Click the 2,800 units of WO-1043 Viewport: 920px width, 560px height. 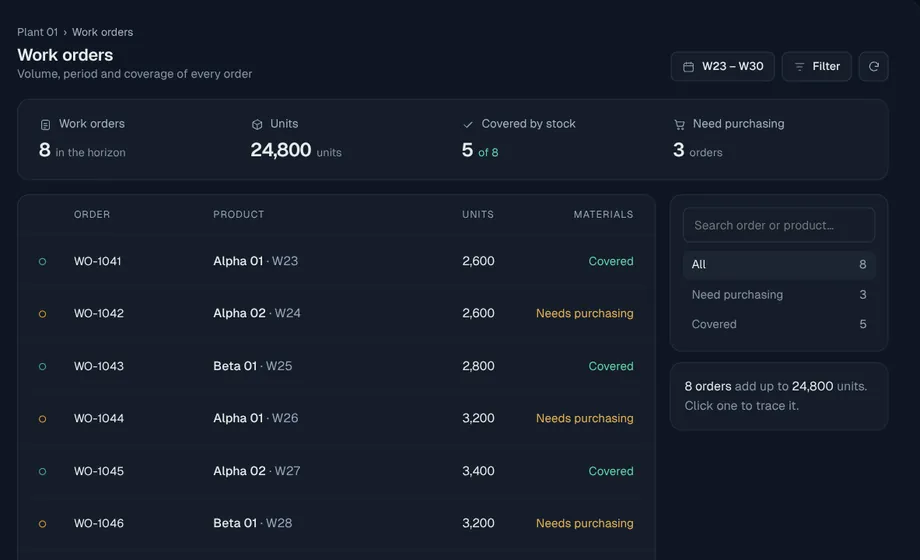click(x=478, y=366)
